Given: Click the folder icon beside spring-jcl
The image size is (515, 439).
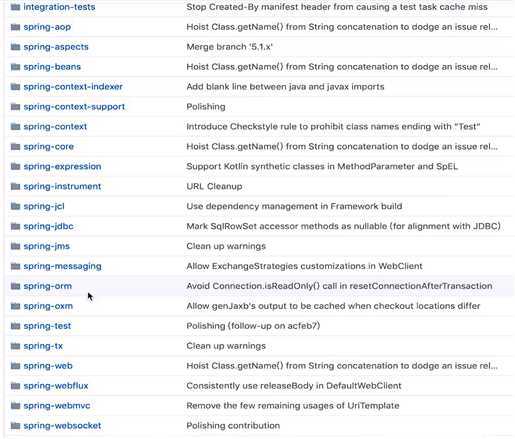Looking at the screenshot, I should 15,206.
